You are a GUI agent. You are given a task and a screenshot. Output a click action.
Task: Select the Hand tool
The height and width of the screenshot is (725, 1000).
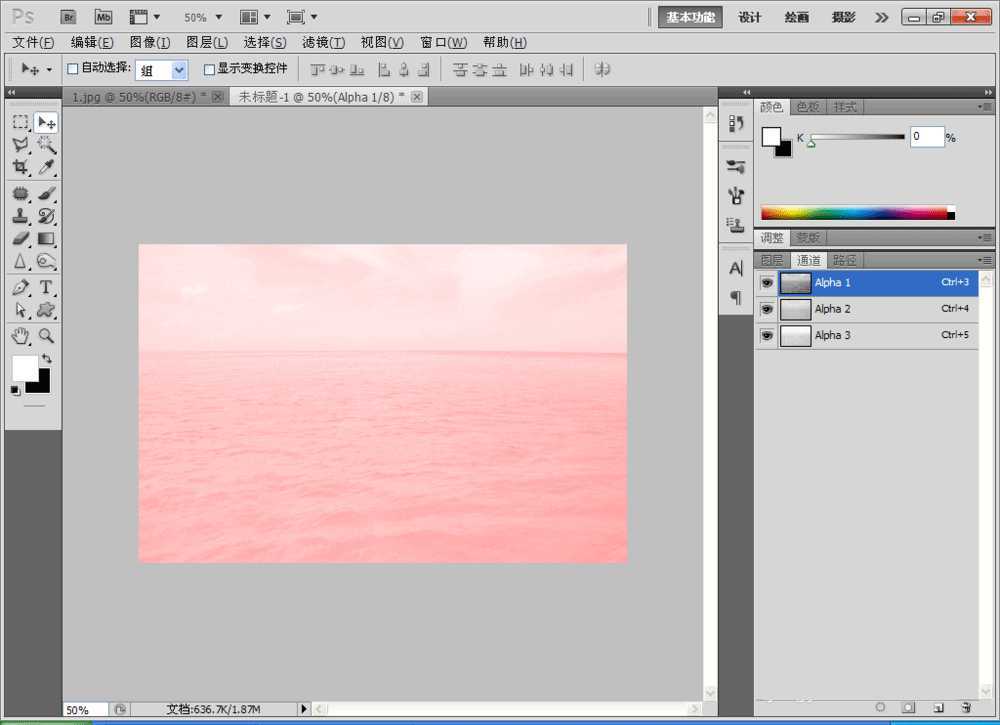coord(20,335)
